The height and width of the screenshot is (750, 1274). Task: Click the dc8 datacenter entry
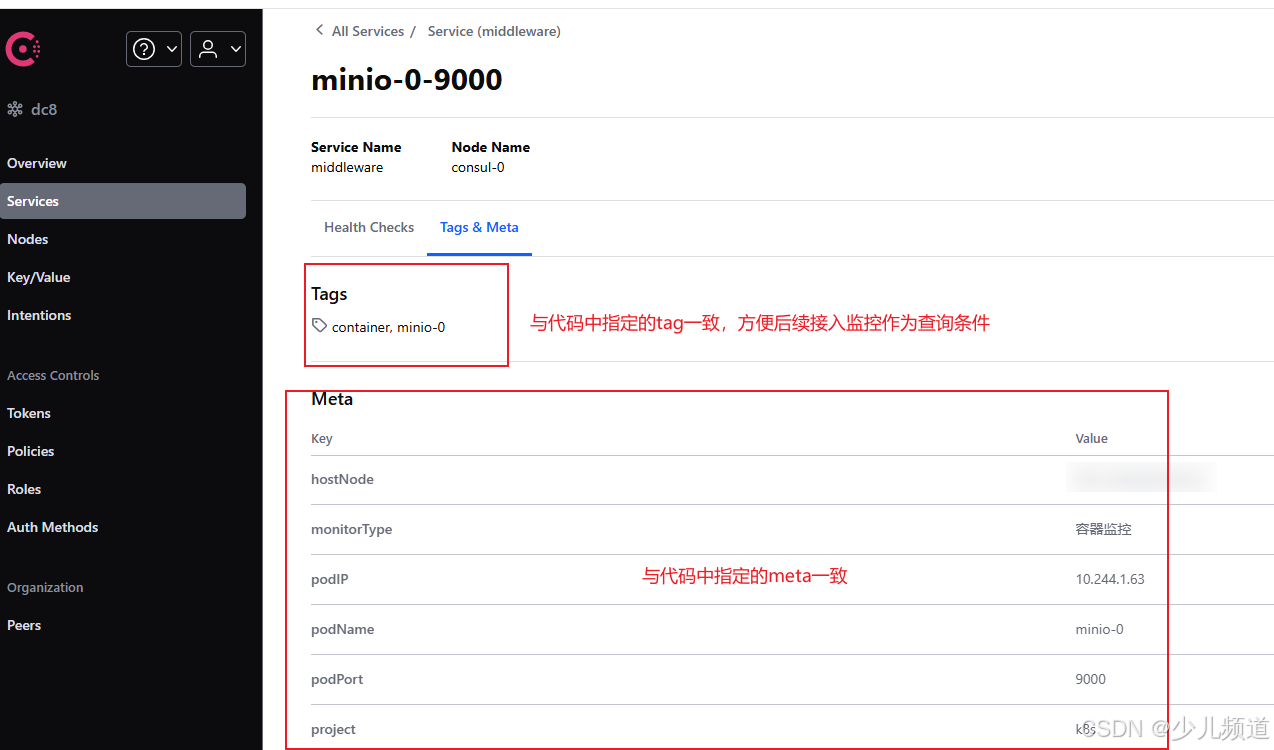tap(32, 109)
